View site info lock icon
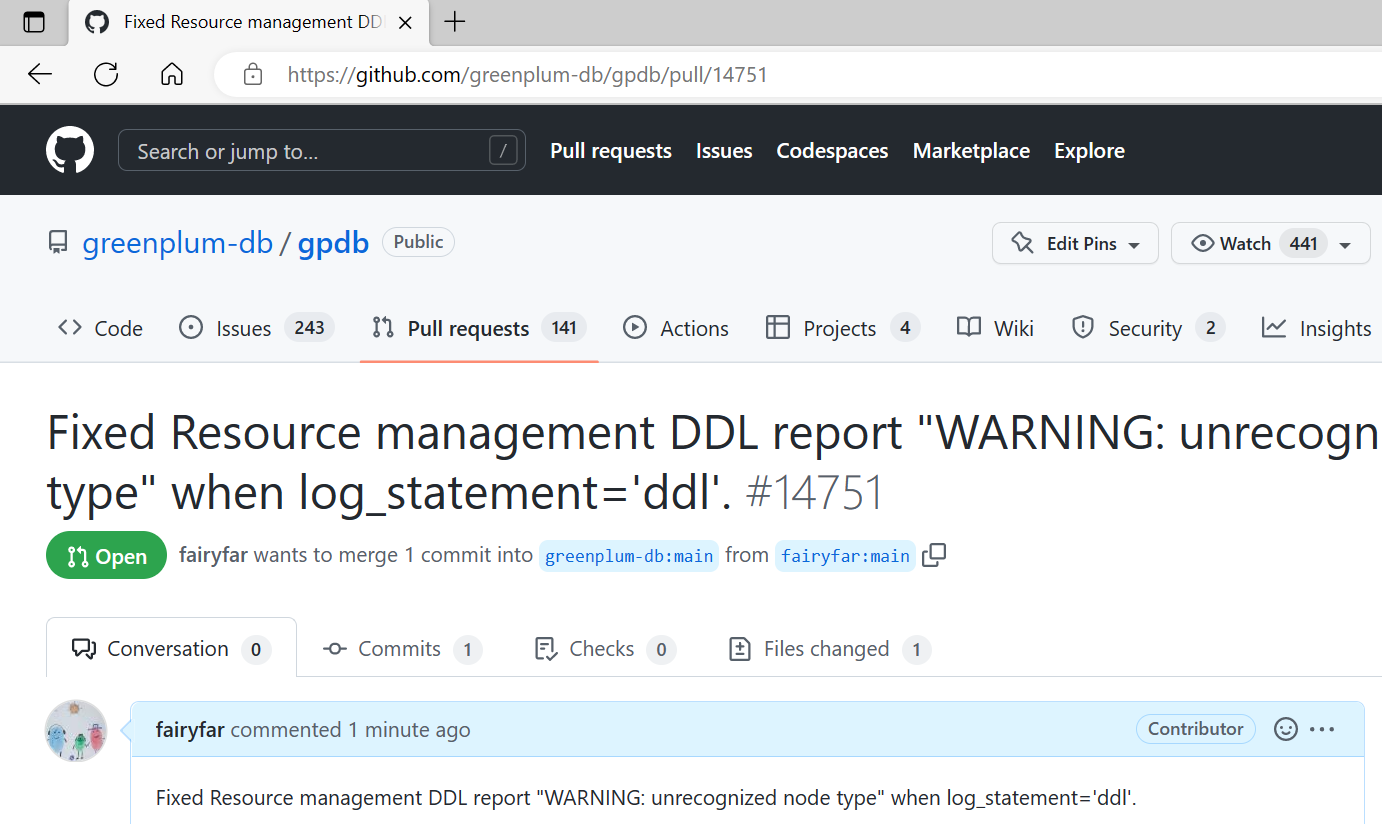Image resolution: width=1382 pixels, height=824 pixels. coord(253,74)
